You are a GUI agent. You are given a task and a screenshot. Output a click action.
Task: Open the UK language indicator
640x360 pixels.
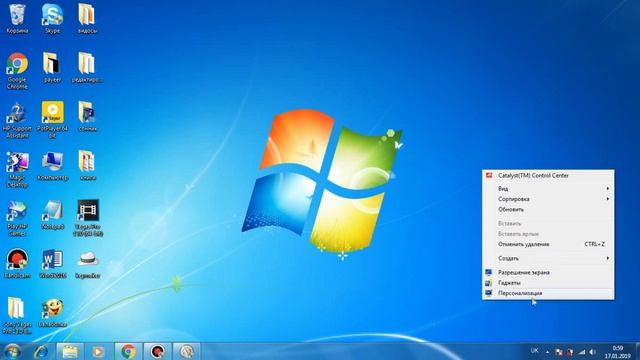pos(534,351)
